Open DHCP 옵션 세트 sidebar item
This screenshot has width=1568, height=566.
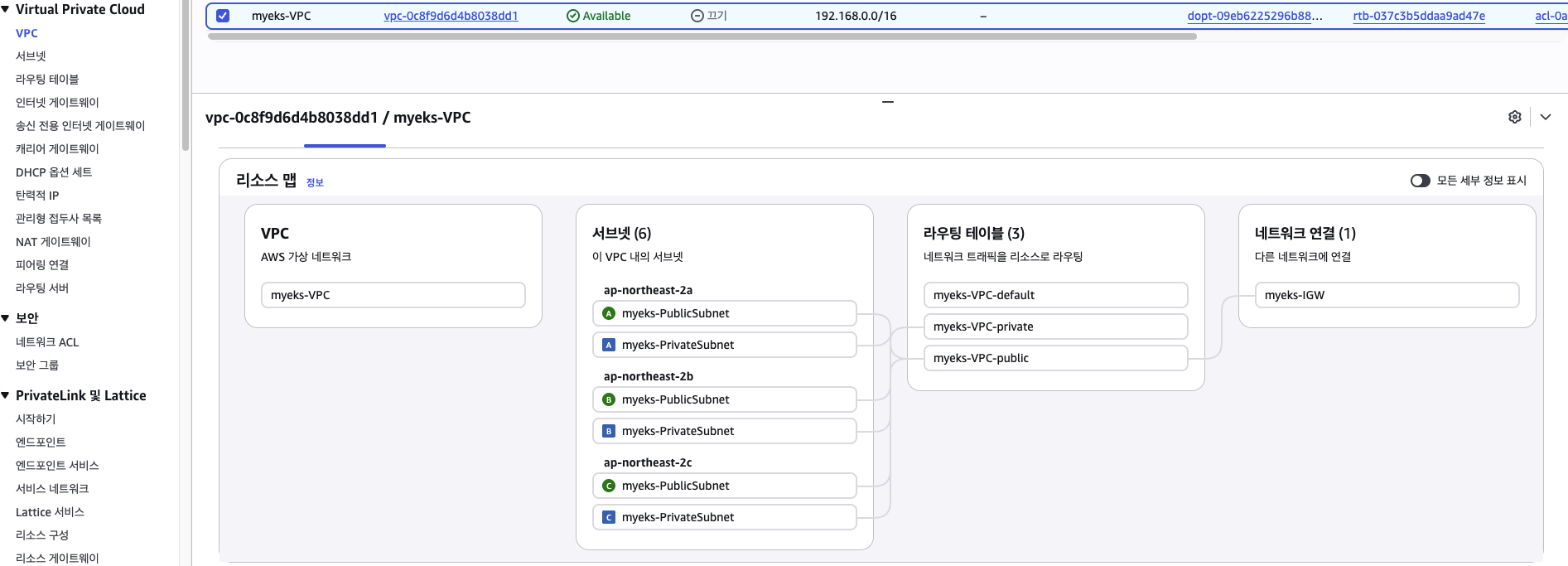[54, 172]
